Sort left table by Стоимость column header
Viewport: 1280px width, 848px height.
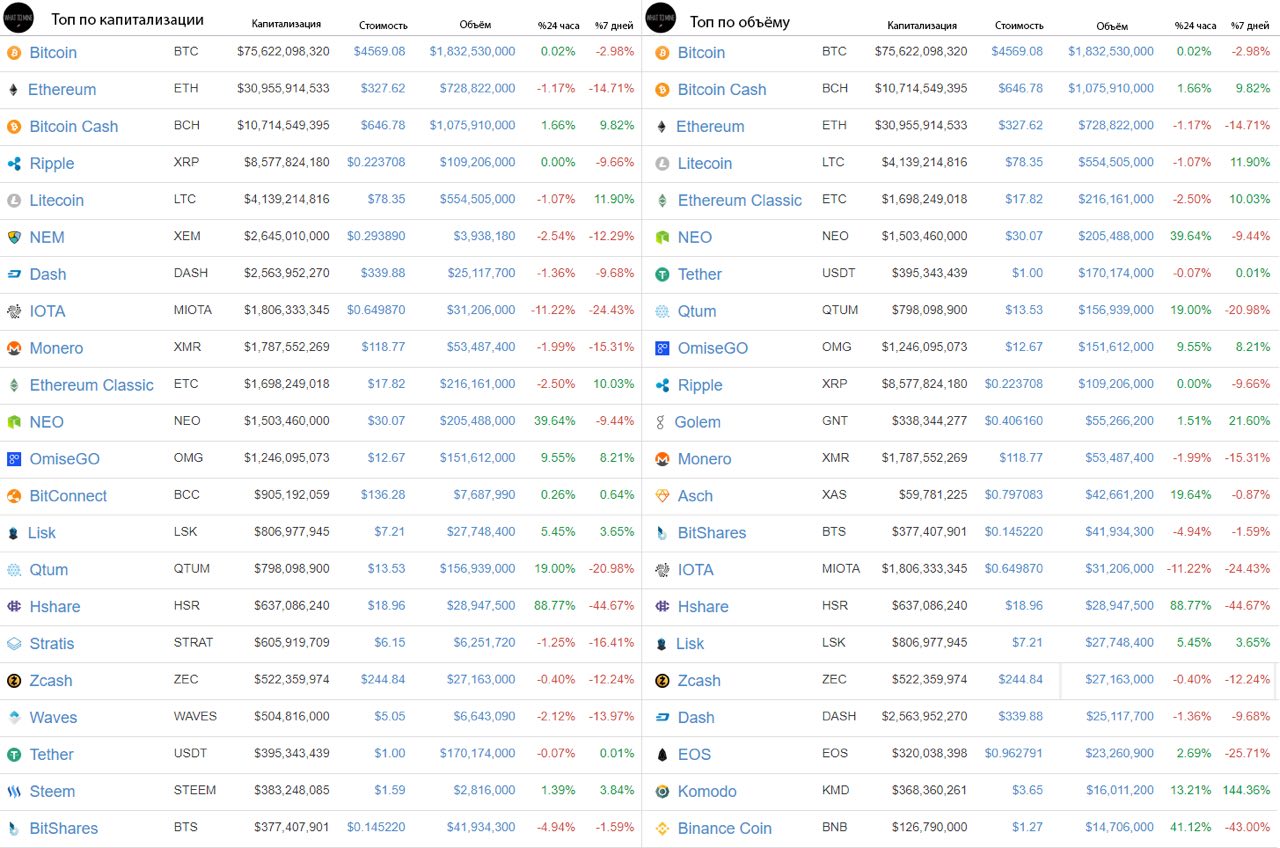(383, 25)
